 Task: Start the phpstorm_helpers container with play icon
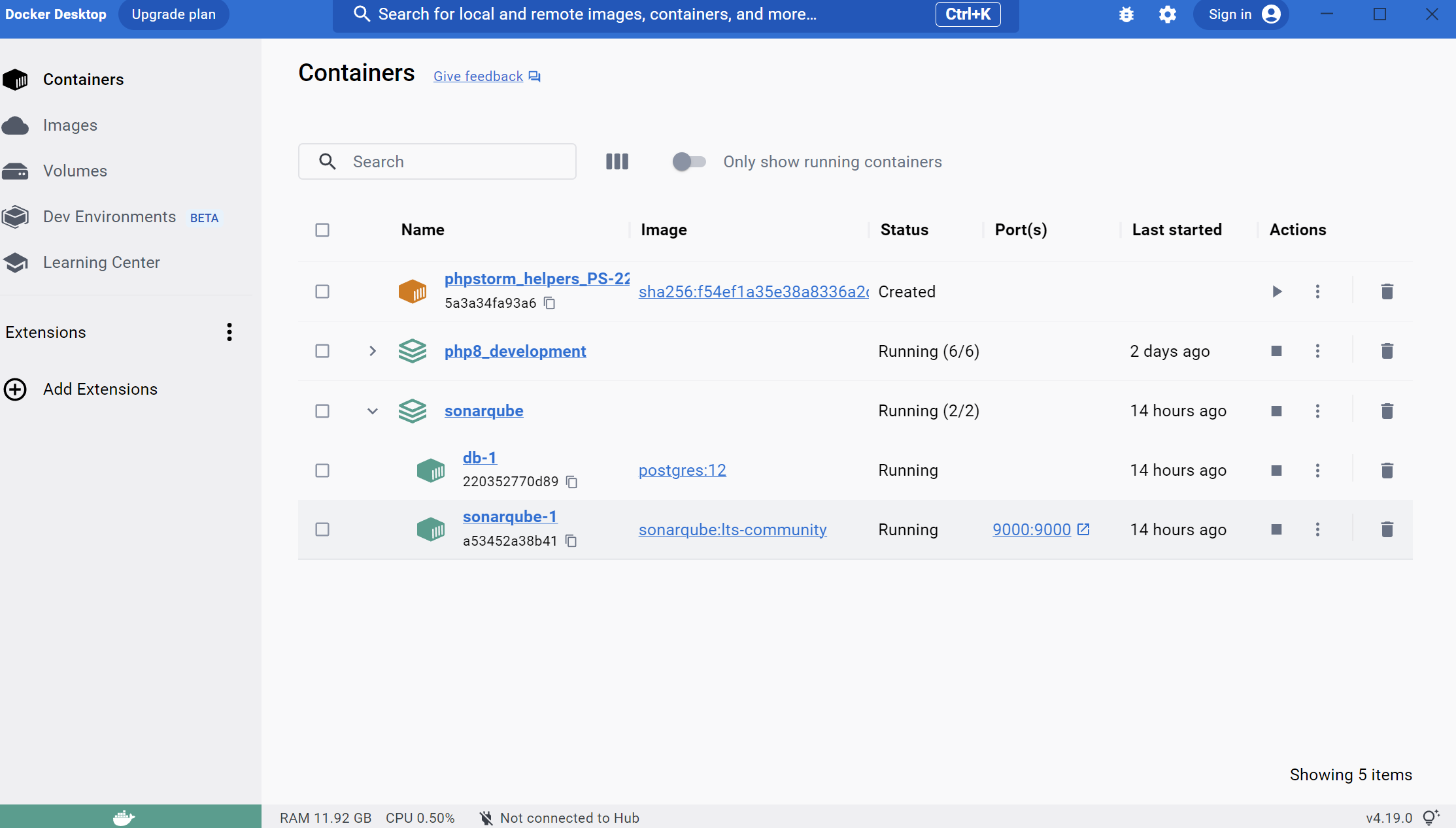tap(1276, 291)
